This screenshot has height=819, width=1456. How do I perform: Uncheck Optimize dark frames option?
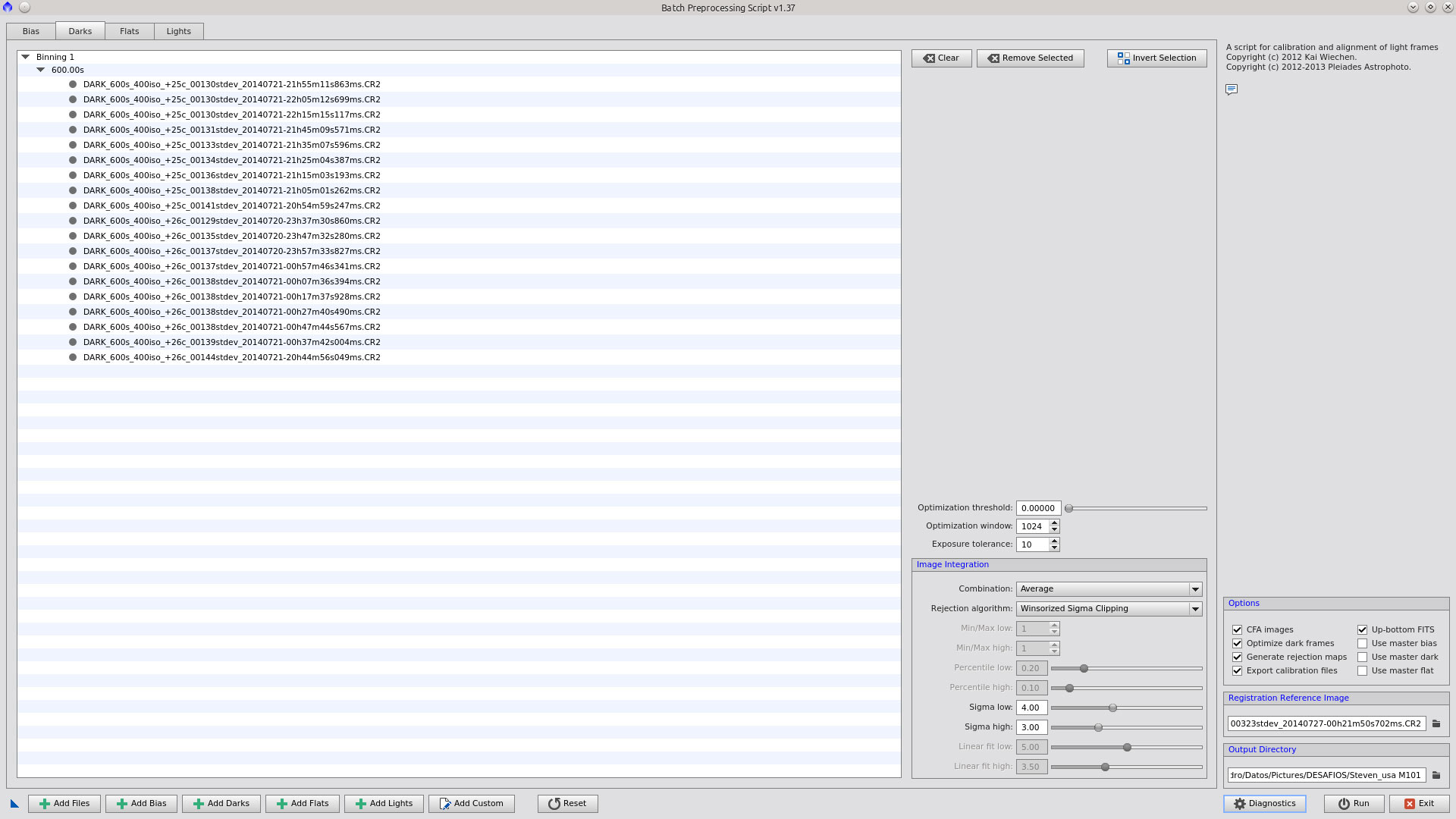(1238, 644)
